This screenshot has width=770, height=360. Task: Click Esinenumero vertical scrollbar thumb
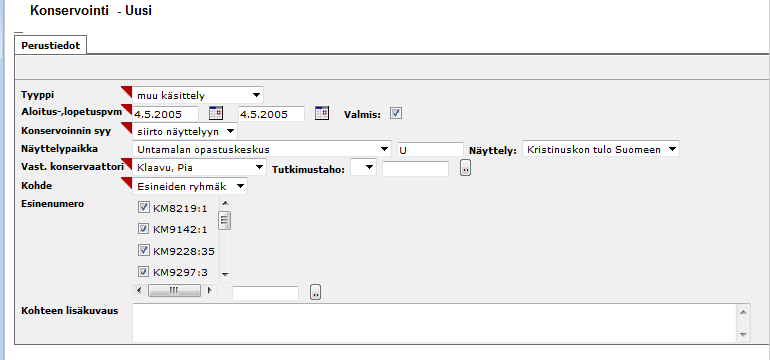click(x=225, y=220)
